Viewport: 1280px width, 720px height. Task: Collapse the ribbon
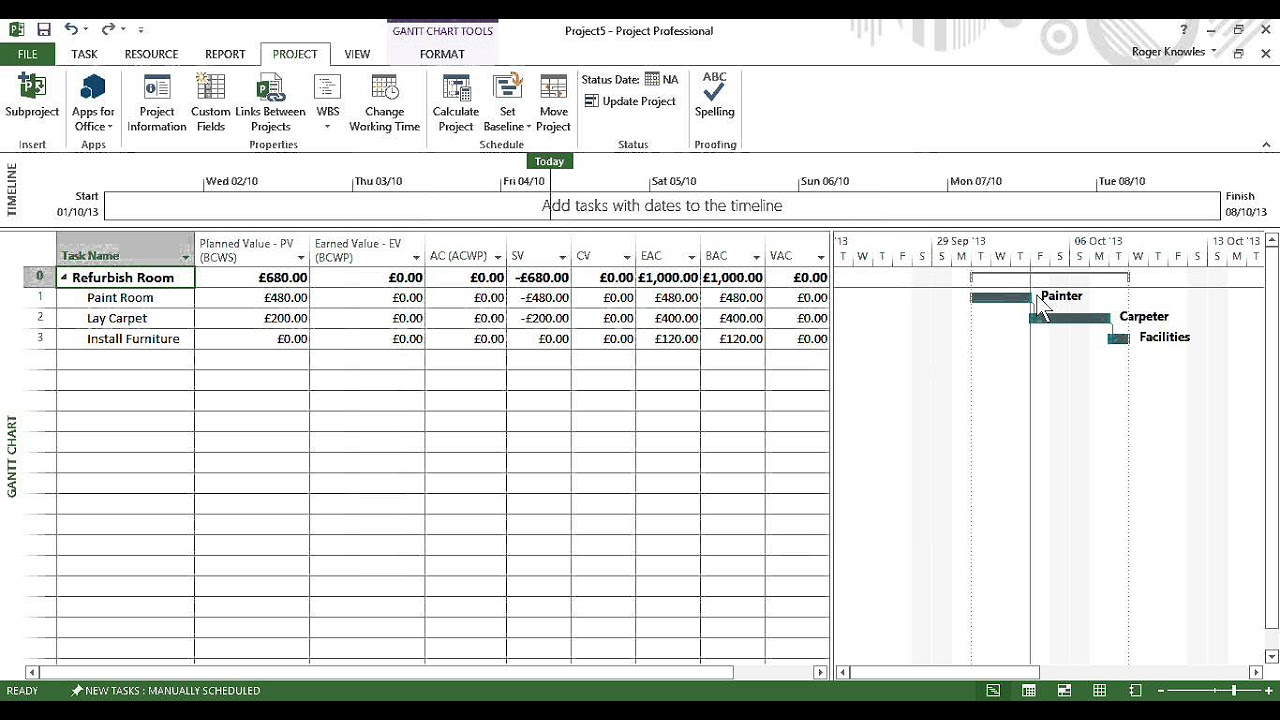click(x=1266, y=145)
